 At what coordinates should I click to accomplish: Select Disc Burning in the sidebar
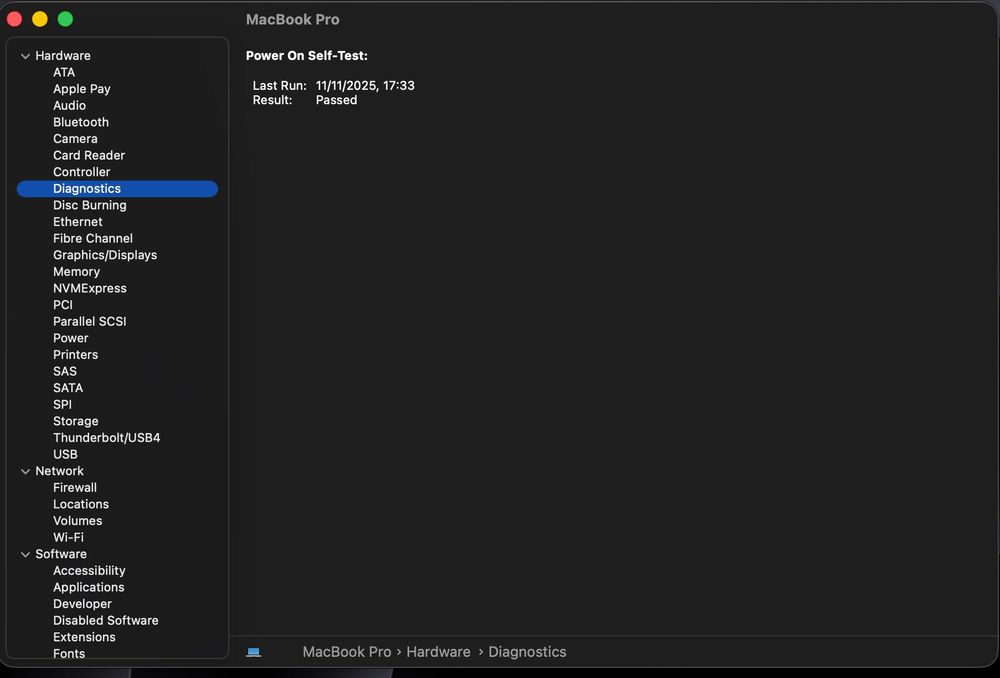tap(89, 205)
